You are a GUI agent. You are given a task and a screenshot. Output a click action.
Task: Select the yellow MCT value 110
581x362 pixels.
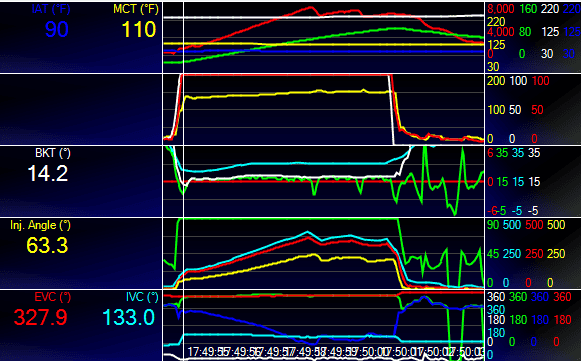(x=139, y=29)
